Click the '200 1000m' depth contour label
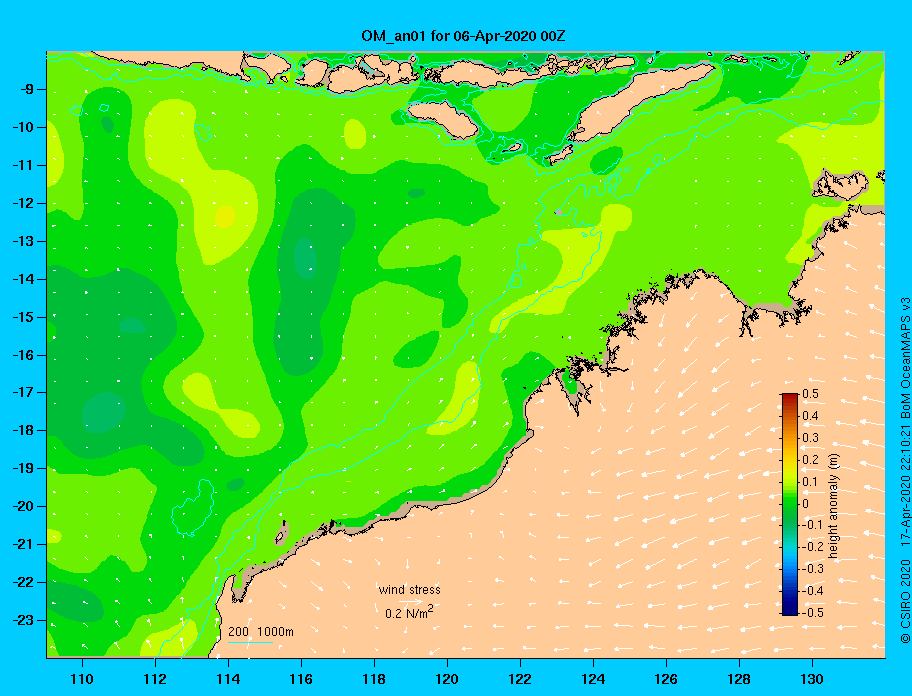 (261, 631)
